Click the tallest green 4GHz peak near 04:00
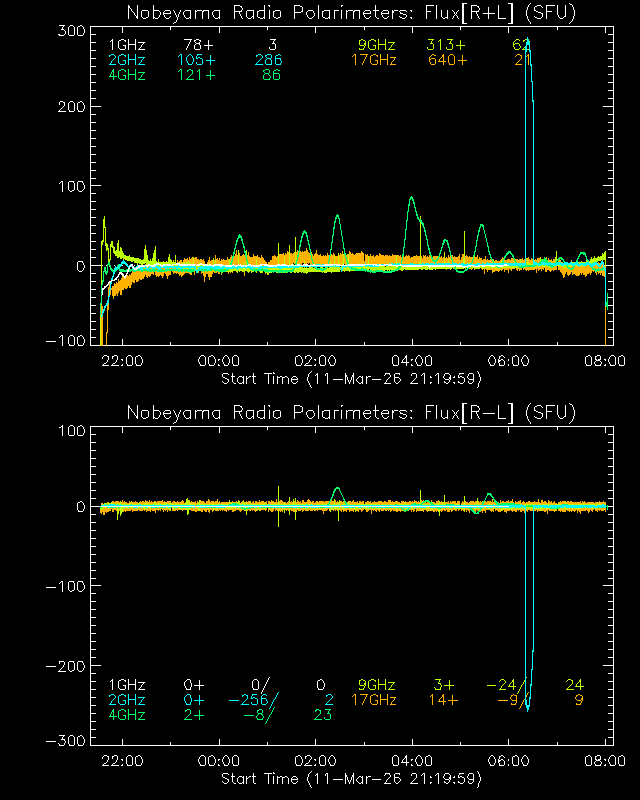This screenshot has width=640, height=800. tap(411, 199)
